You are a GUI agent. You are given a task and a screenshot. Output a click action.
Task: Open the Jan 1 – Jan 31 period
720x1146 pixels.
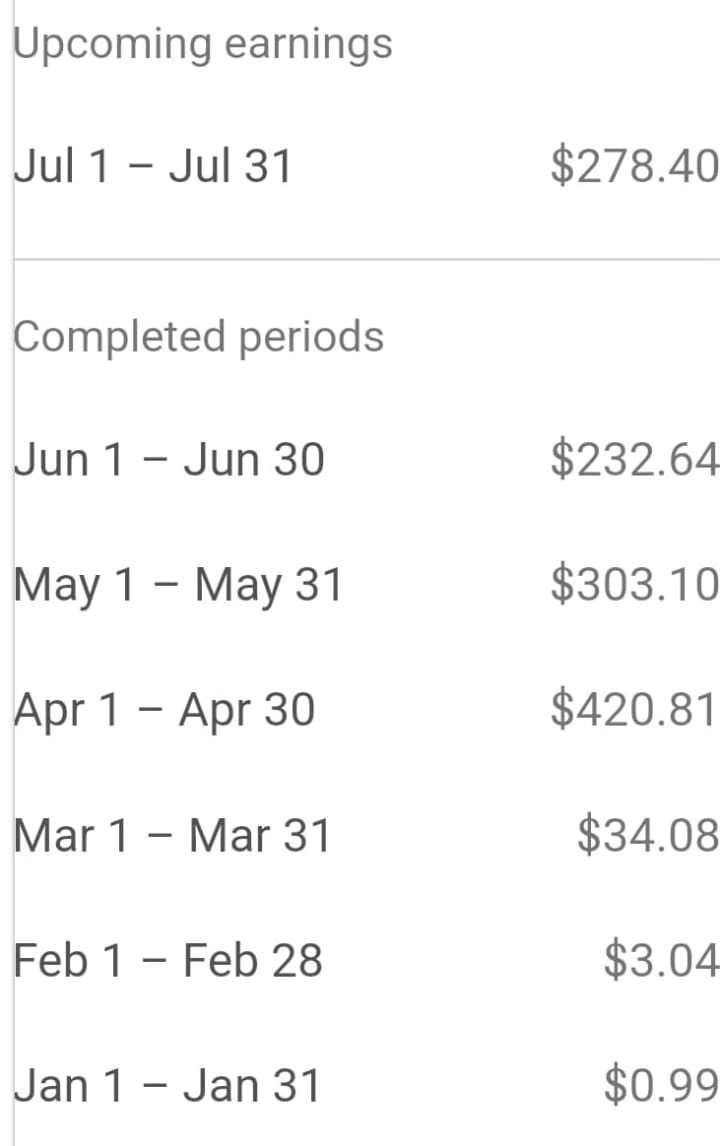pos(167,1085)
